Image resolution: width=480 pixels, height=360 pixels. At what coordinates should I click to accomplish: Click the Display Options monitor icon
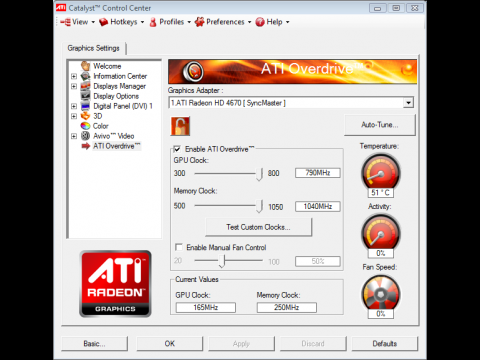86,96
